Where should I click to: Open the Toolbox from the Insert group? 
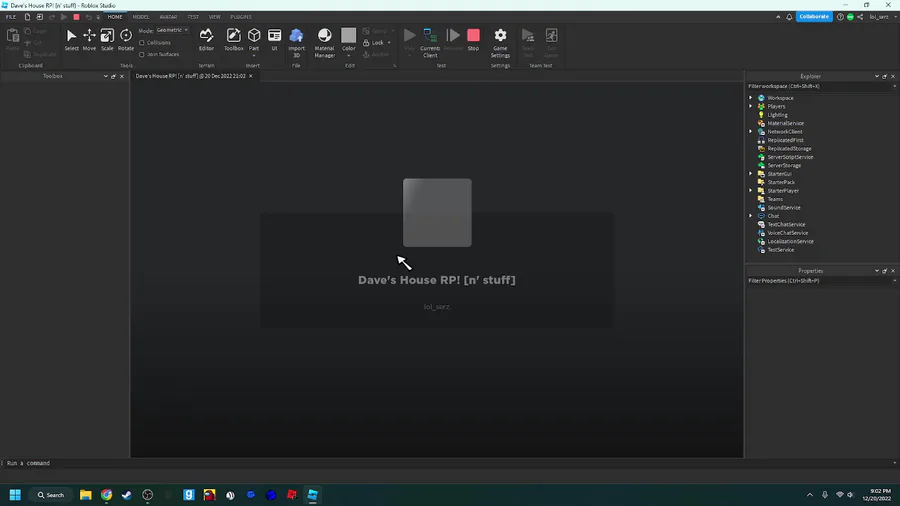point(234,40)
